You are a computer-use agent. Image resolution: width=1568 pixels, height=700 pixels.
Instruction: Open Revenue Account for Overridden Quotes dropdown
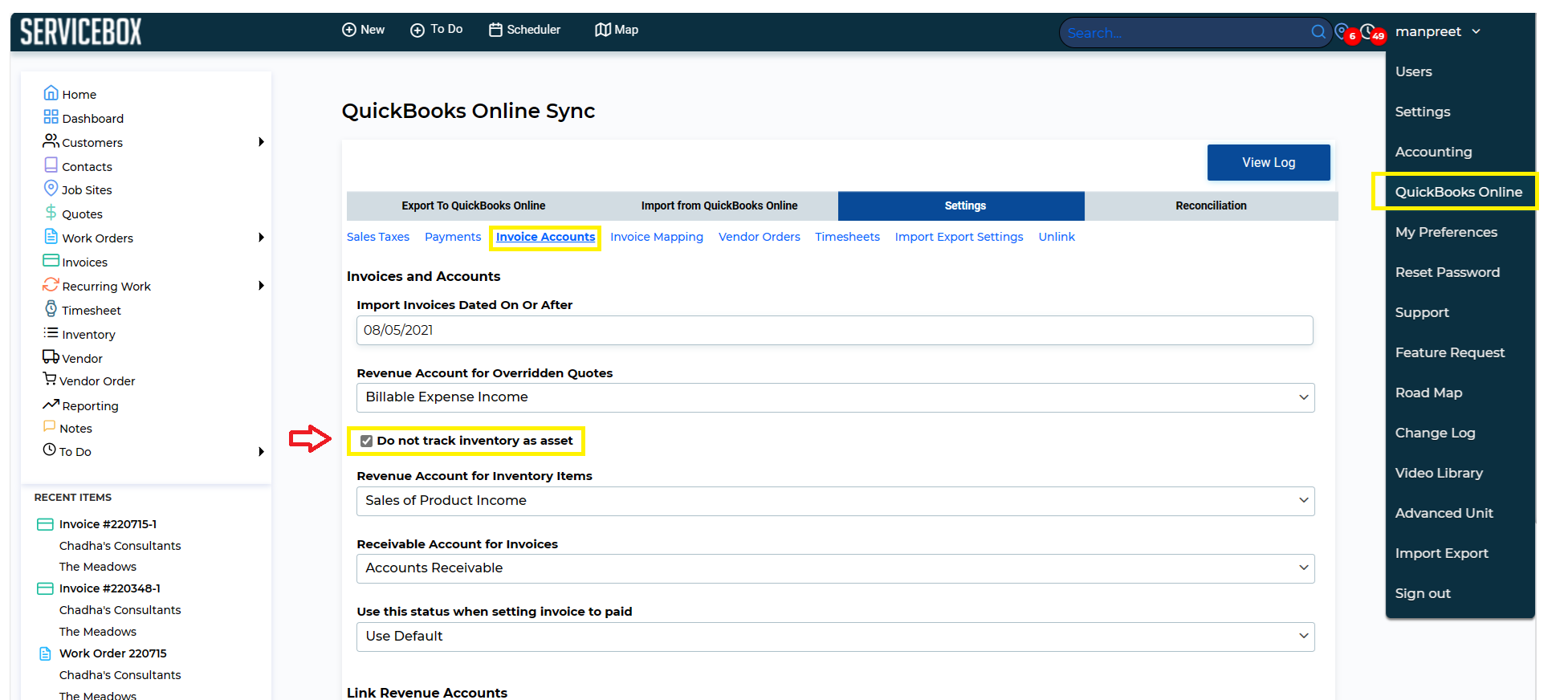point(835,397)
